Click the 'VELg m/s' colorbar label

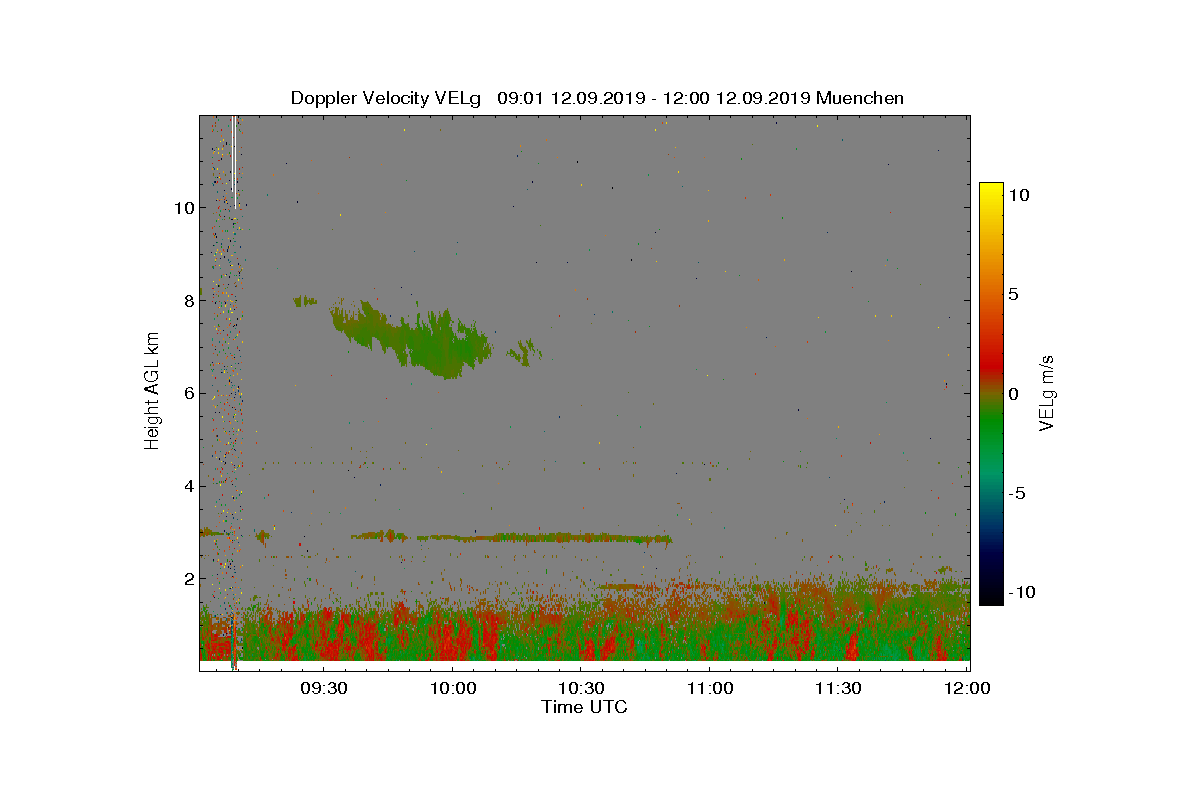[x=1047, y=391]
